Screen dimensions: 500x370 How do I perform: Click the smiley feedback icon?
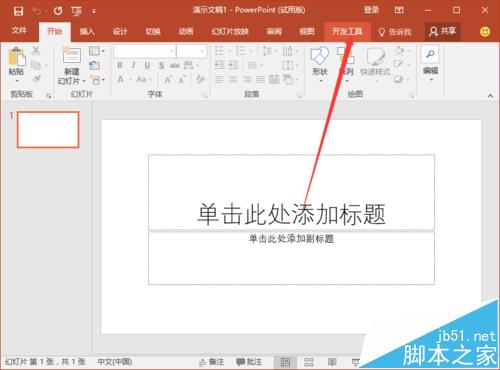[485, 32]
